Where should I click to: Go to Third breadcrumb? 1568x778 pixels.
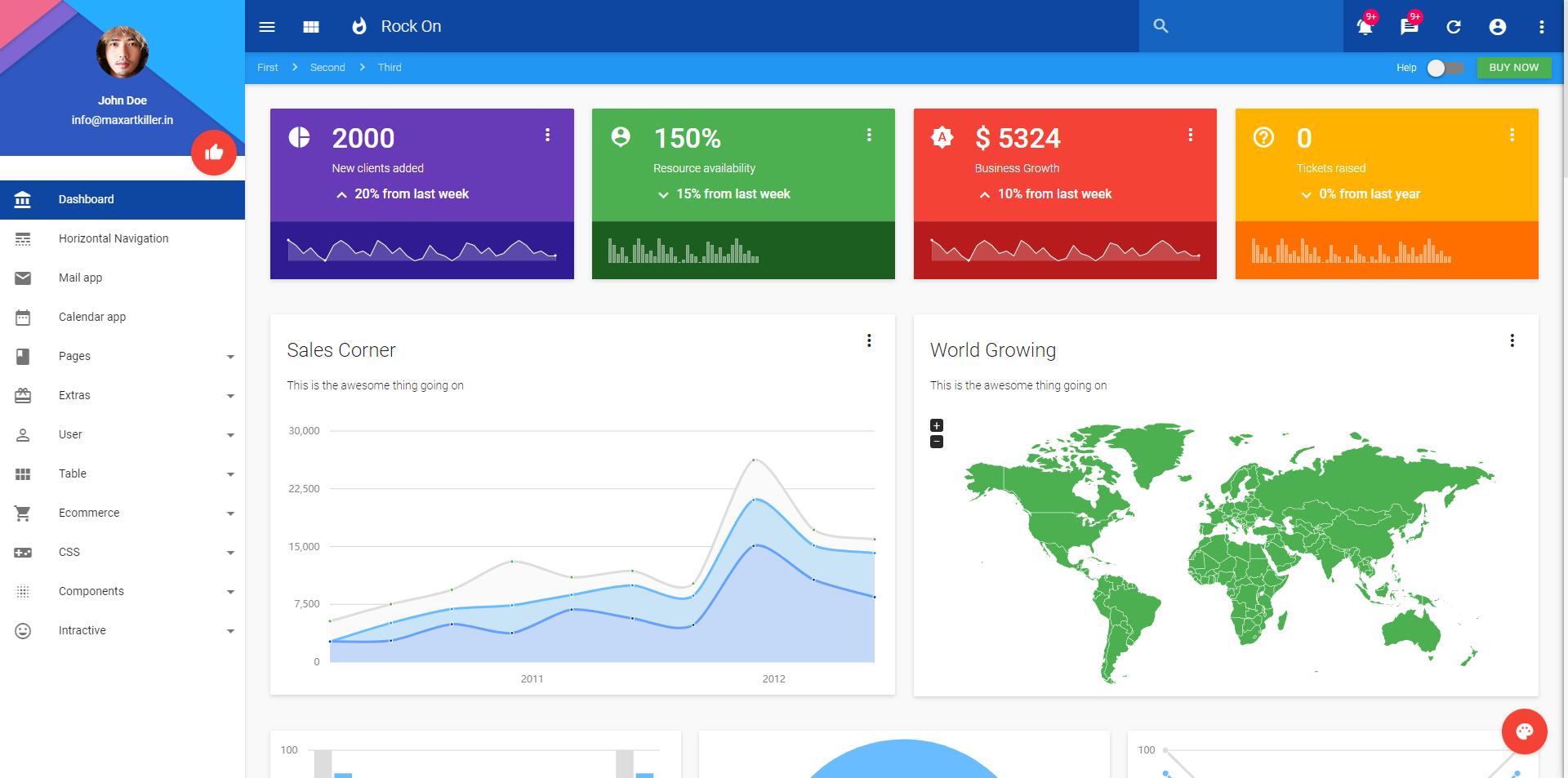click(x=390, y=68)
